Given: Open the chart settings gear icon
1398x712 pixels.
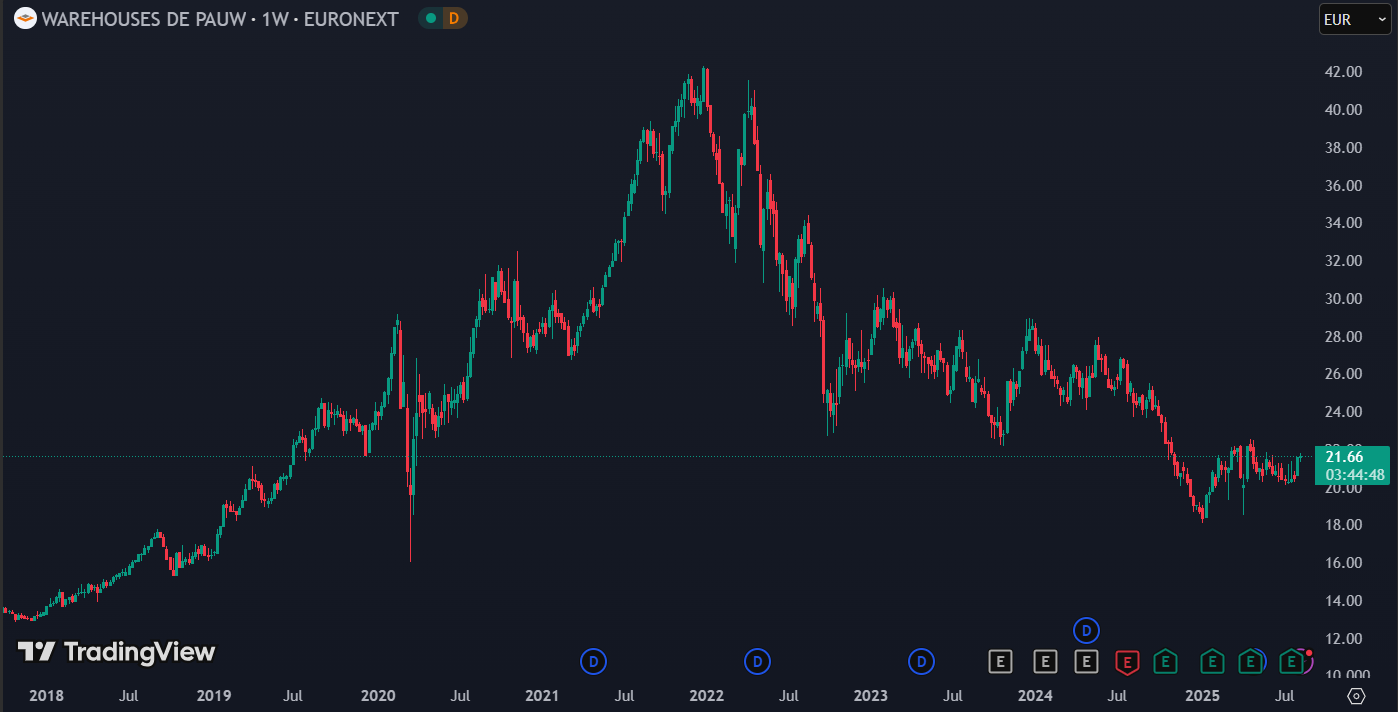Looking at the screenshot, I should (x=1356, y=696).
